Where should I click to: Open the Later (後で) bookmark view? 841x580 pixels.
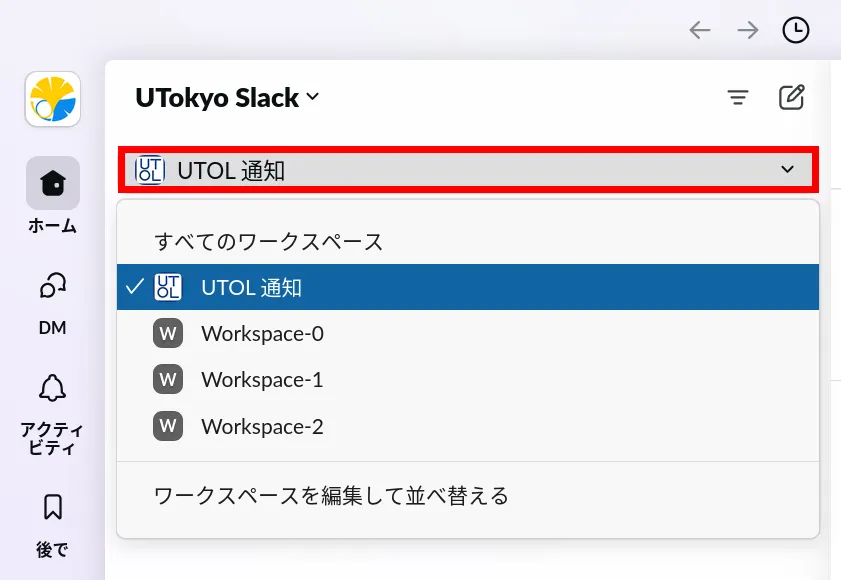pos(53,508)
